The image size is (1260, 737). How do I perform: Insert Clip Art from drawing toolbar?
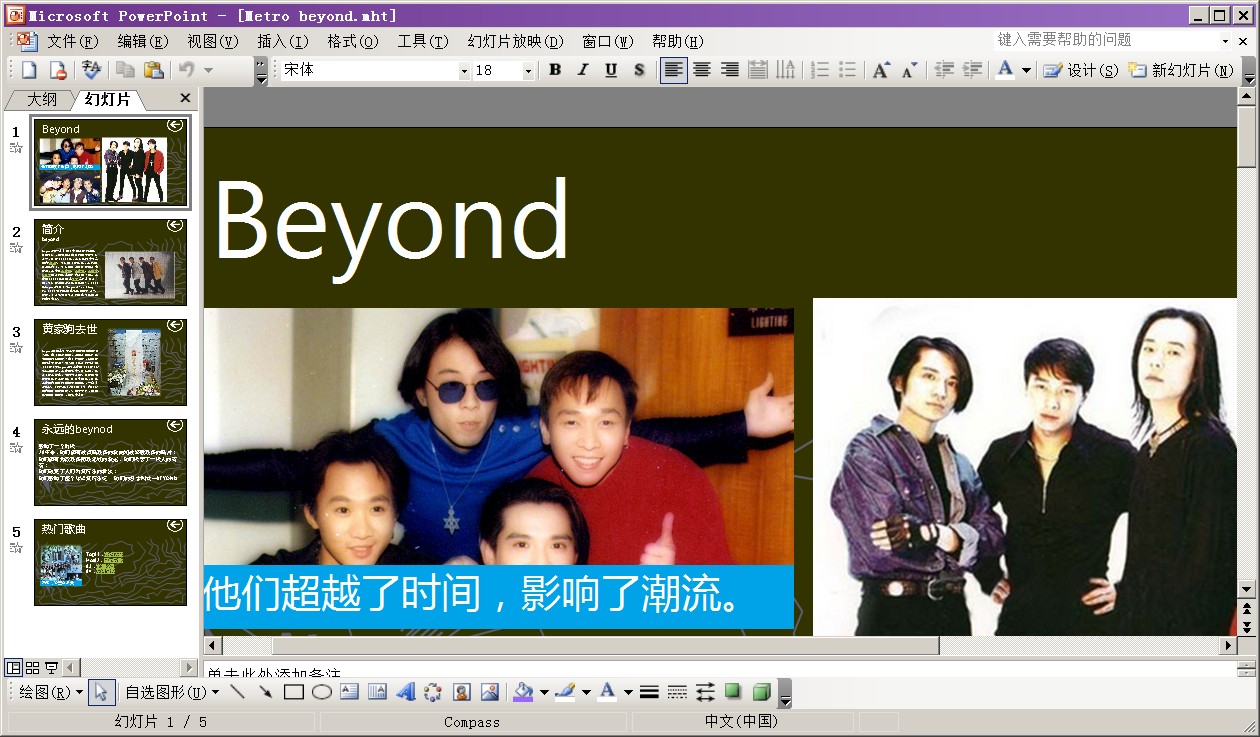pos(461,691)
